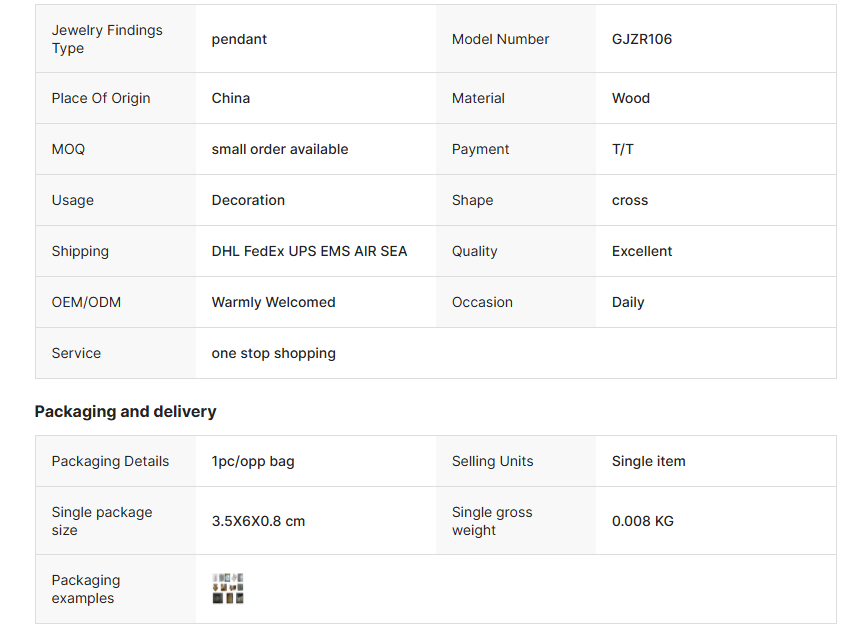Click the 3.5X6X0.8 cm package size
Screen dimensions: 851x643
click(258, 521)
